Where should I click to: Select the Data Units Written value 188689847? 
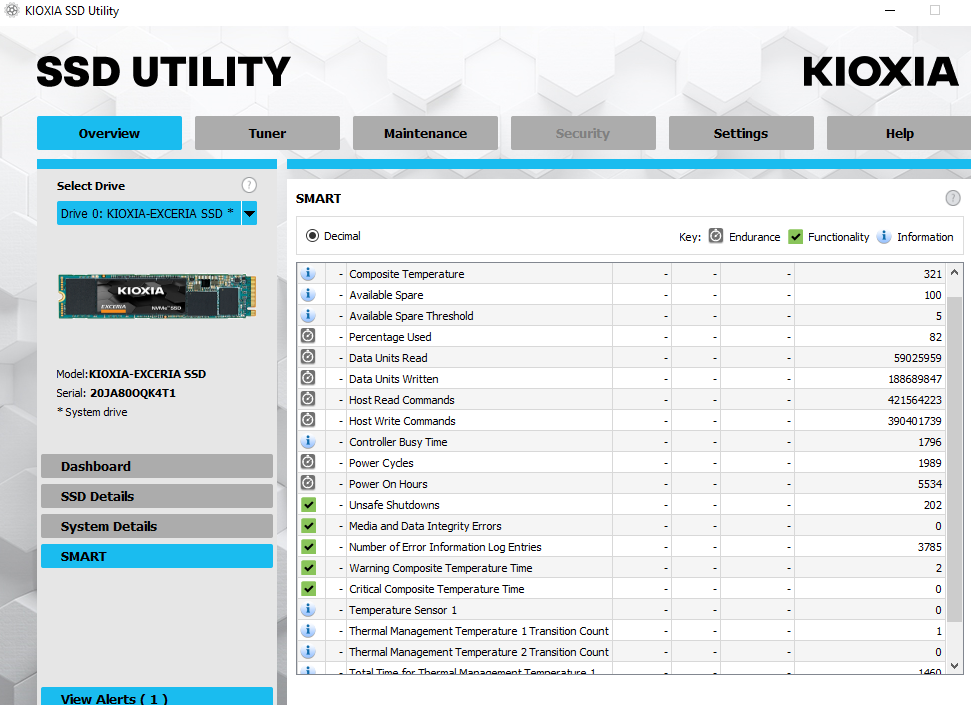tap(914, 379)
